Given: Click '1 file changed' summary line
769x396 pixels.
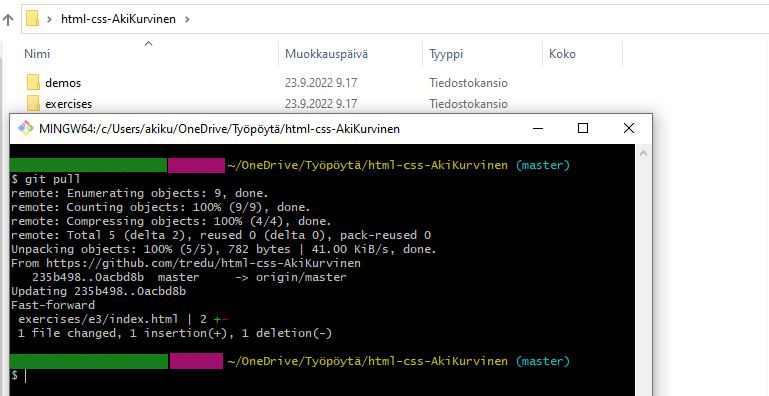Looking at the screenshot, I should [x=175, y=334].
